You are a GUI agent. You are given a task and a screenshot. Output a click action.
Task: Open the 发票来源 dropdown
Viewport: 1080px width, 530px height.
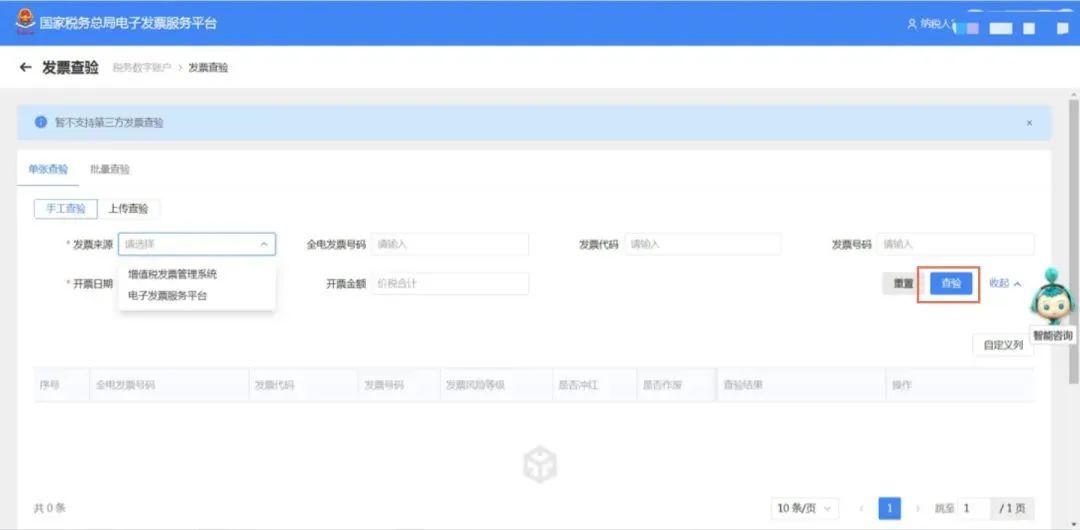(x=196, y=244)
